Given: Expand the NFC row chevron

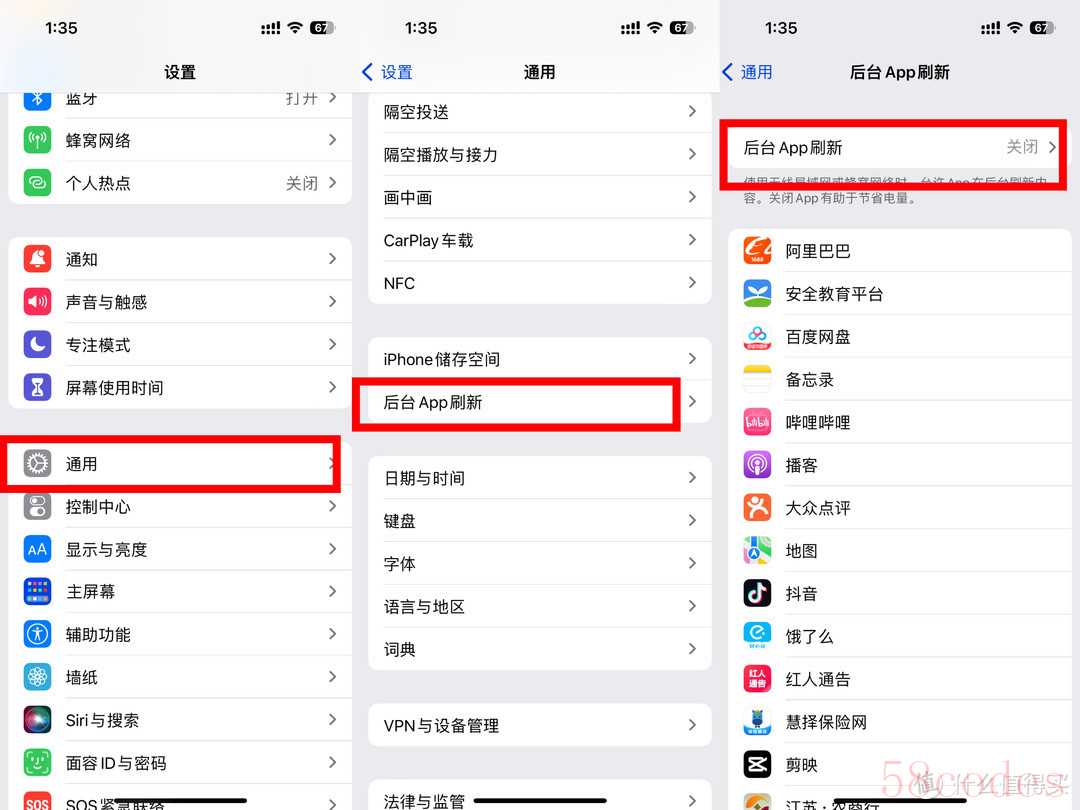Looking at the screenshot, I should (692, 283).
